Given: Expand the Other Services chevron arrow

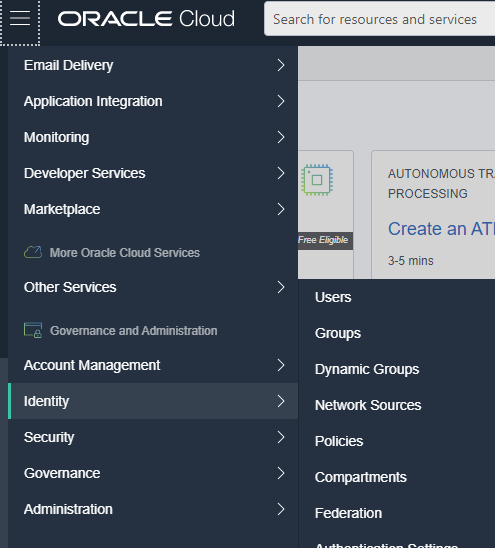Looking at the screenshot, I should coord(281,287).
